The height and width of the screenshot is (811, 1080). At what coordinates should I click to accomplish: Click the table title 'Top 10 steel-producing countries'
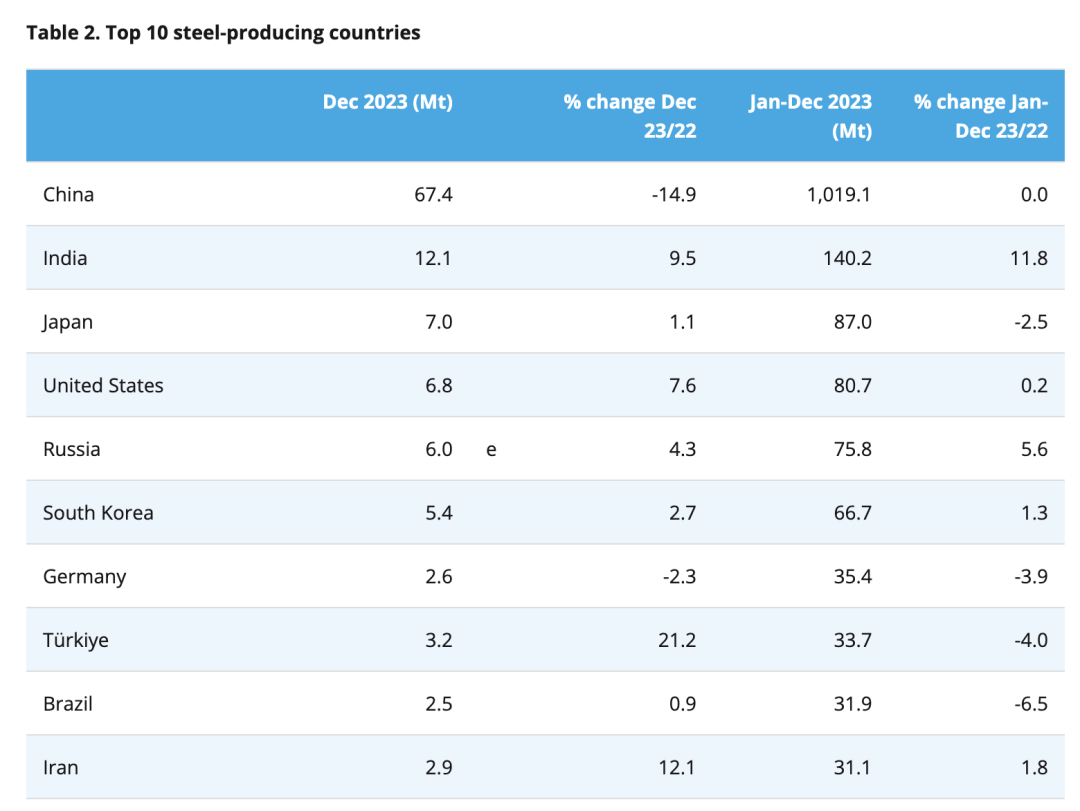point(223,33)
